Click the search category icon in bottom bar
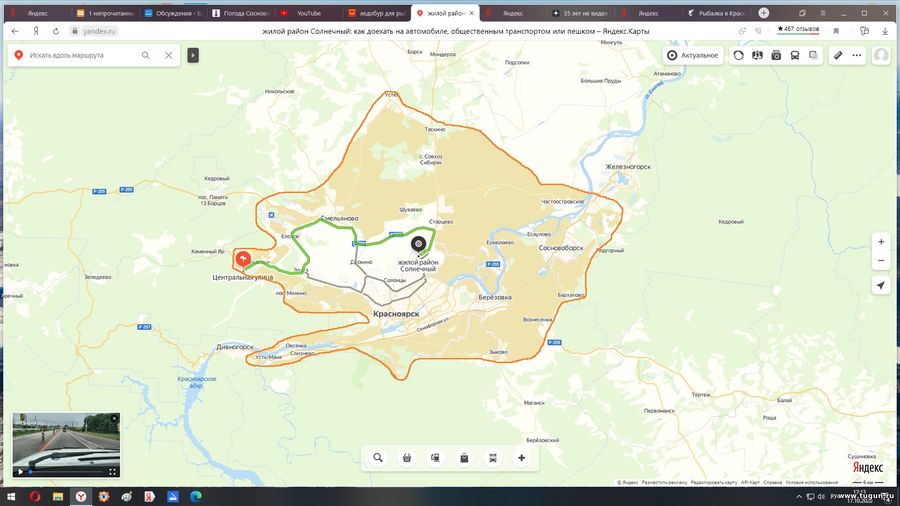 378,458
